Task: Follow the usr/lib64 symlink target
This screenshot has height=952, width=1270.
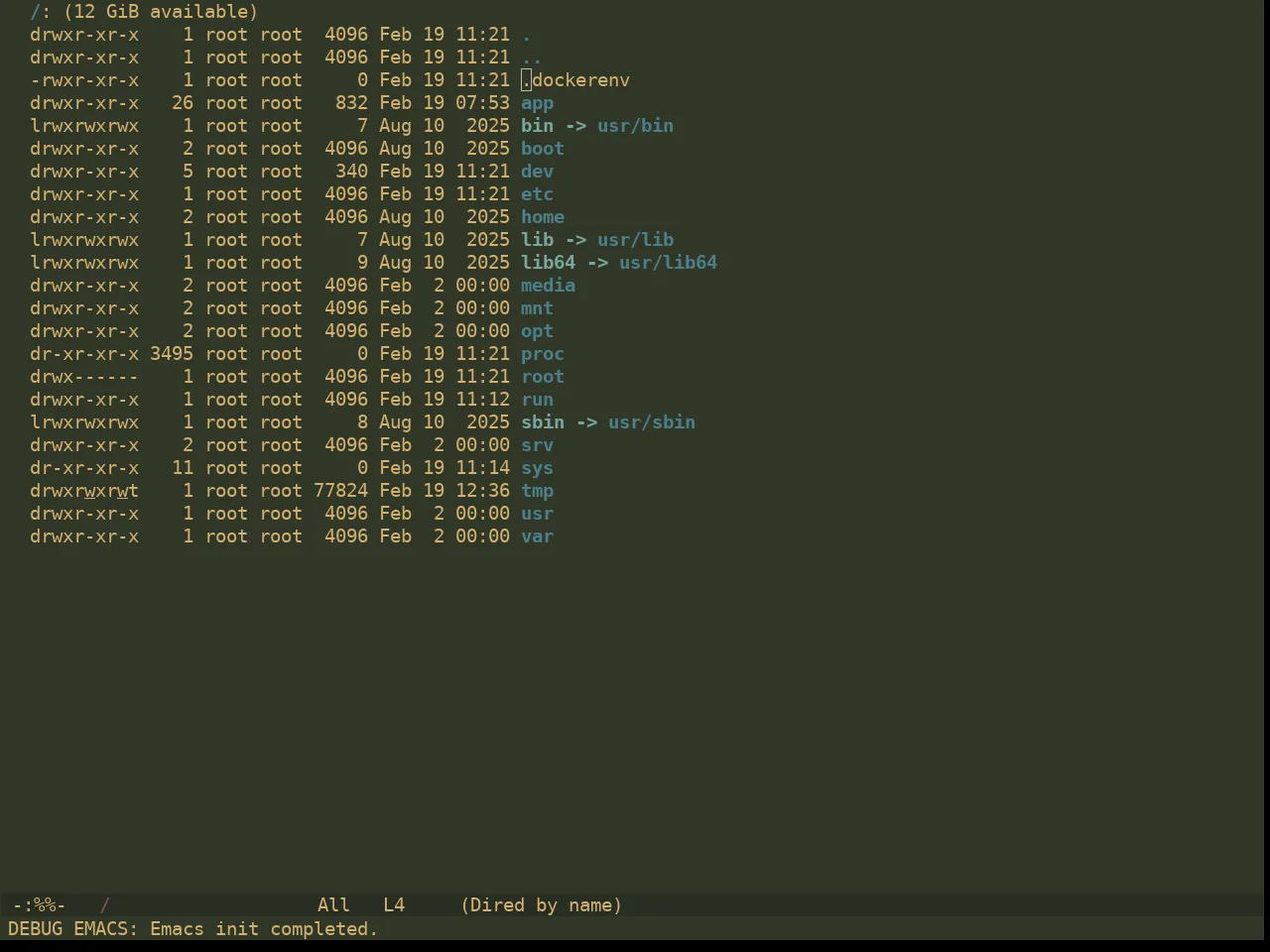Action: click(668, 263)
